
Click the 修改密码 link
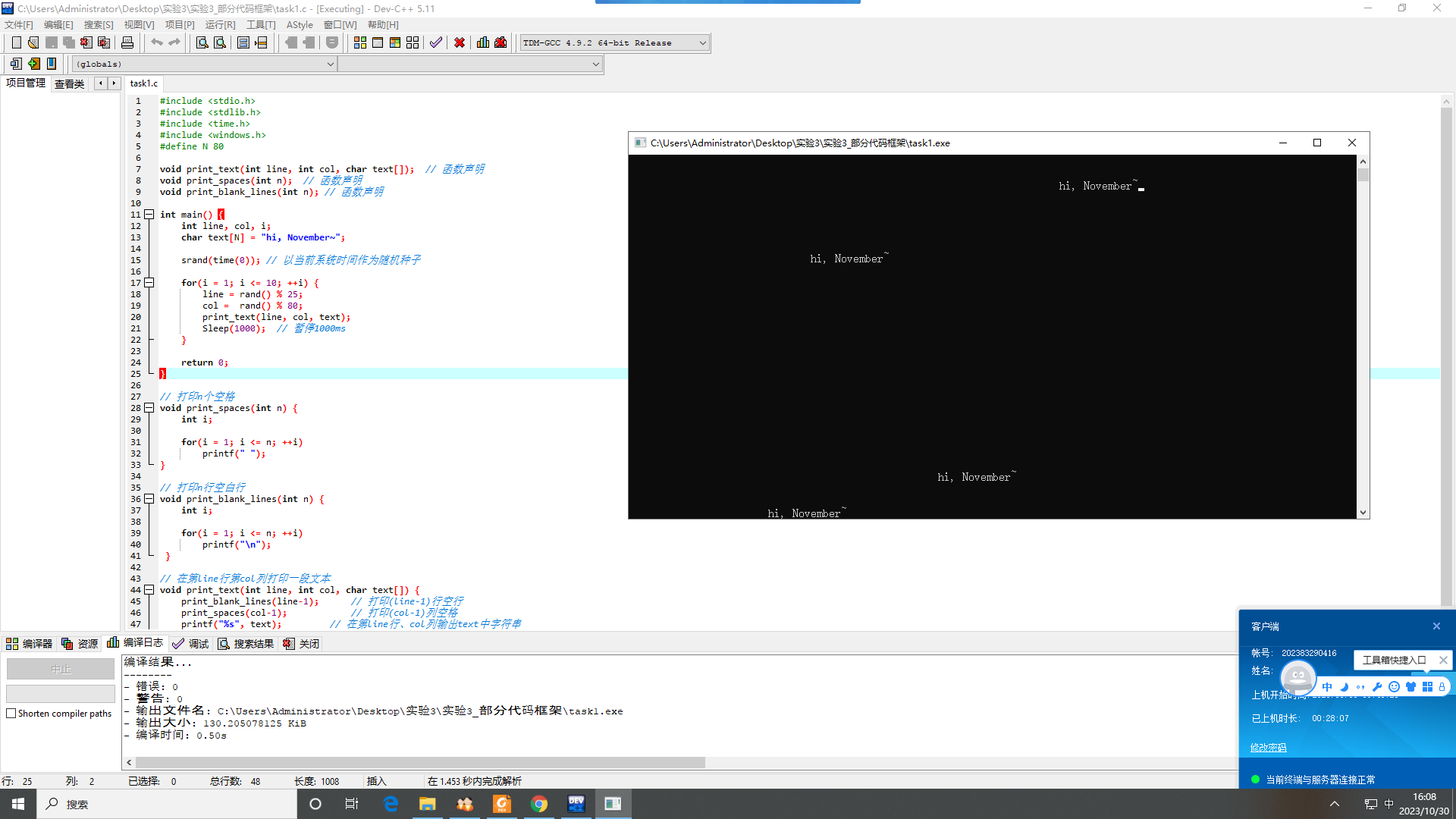click(1268, 748)
